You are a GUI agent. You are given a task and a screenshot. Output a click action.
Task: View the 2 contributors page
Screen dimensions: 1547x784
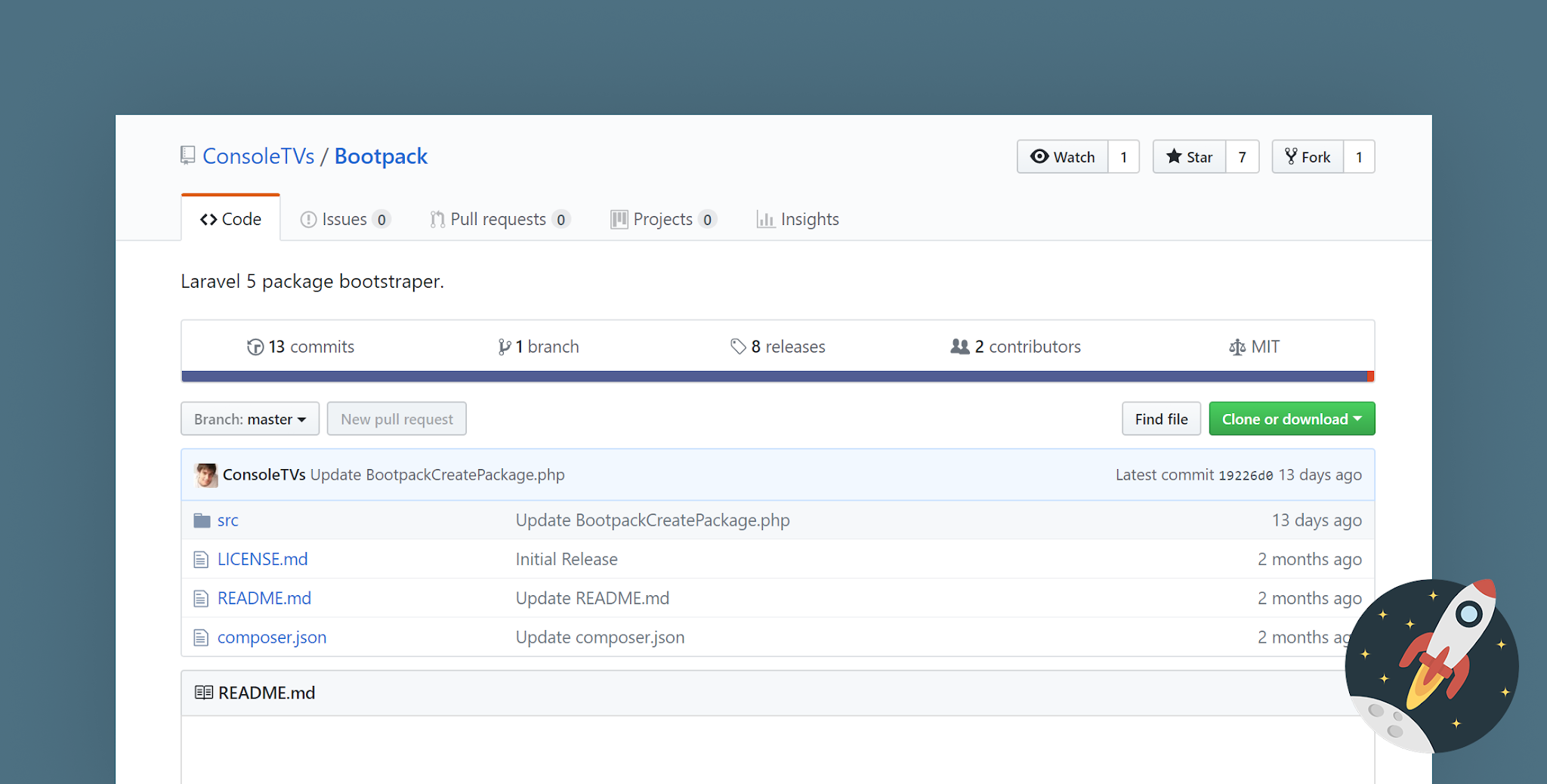(1016, 347)
